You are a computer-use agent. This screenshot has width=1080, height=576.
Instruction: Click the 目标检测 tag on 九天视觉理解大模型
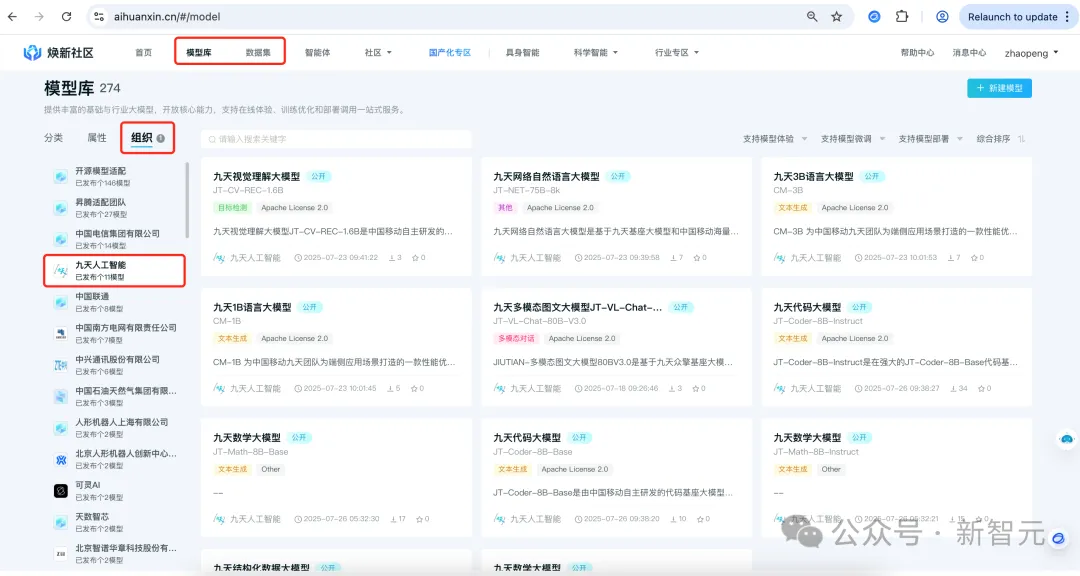[232, 207]
